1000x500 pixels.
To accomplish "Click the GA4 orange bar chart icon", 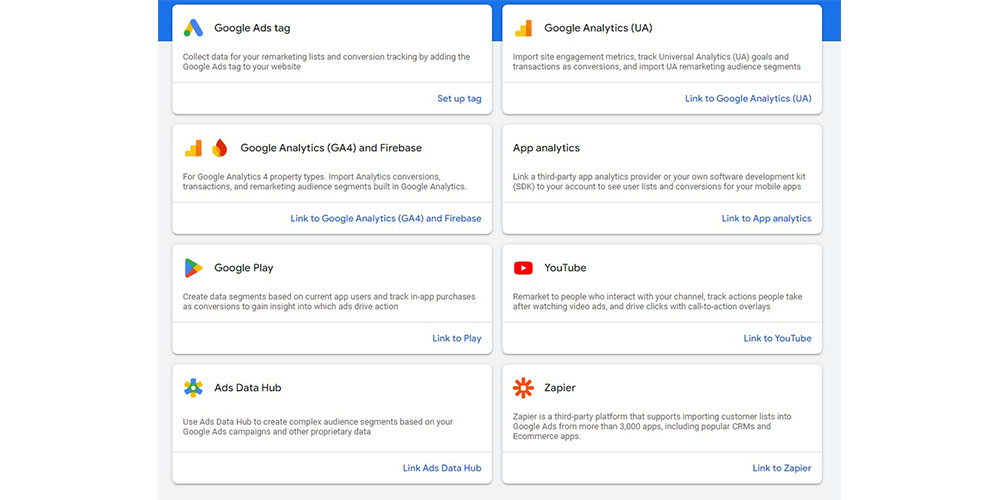I will 193,148.
